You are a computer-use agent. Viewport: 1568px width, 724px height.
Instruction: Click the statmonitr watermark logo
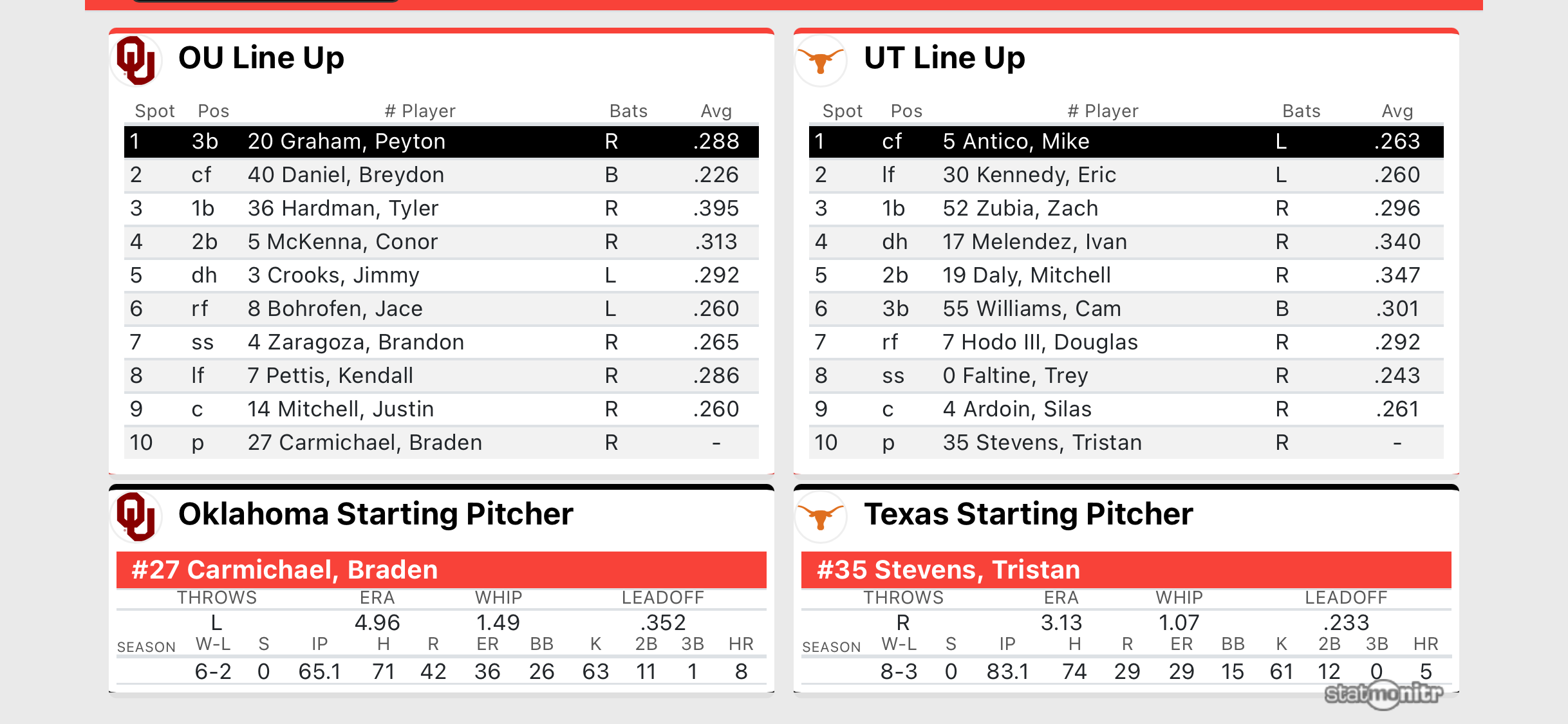(x=1384, y=694)
